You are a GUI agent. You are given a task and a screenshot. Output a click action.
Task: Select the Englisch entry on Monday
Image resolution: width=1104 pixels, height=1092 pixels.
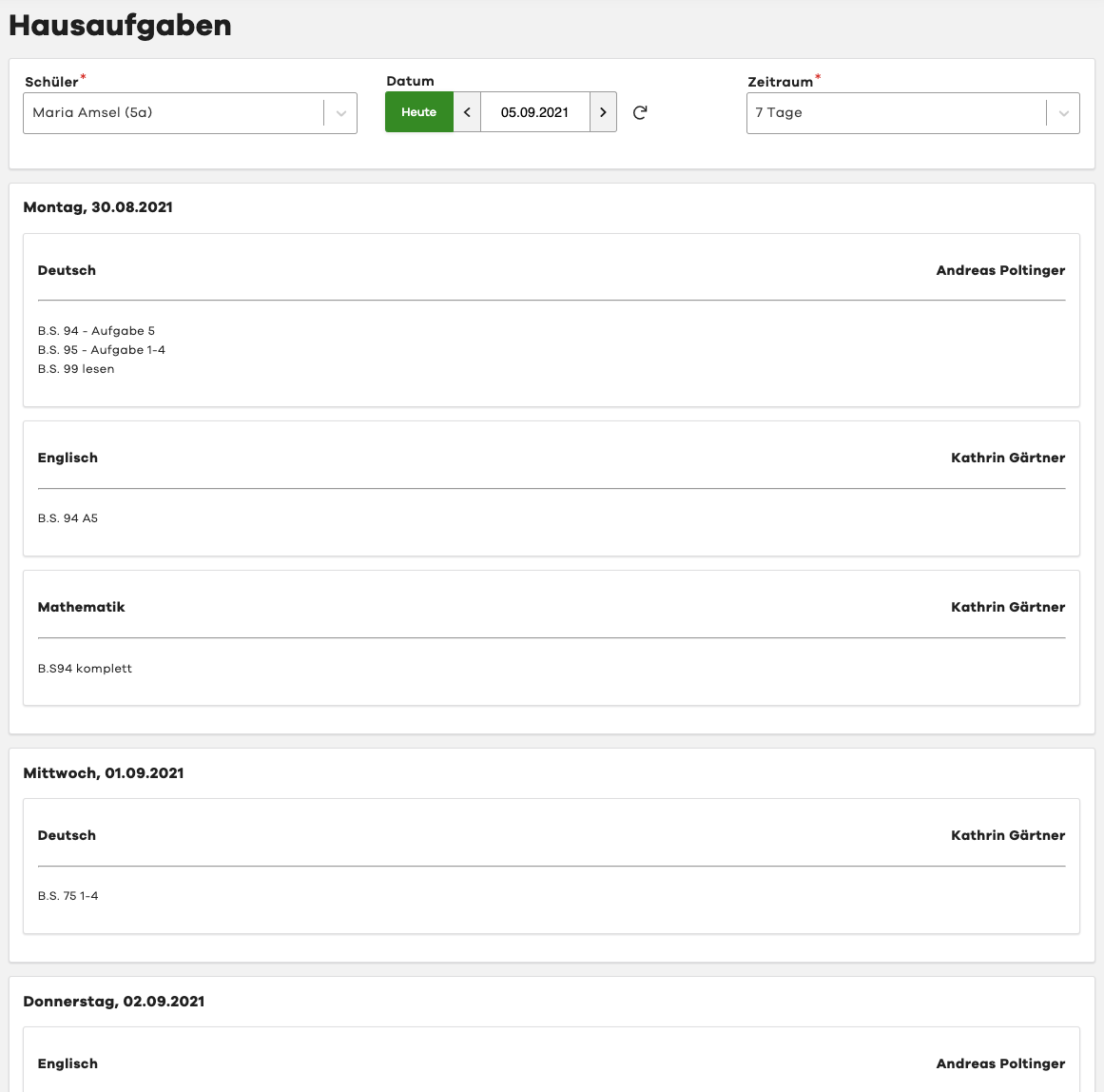(x=68, y=458)
